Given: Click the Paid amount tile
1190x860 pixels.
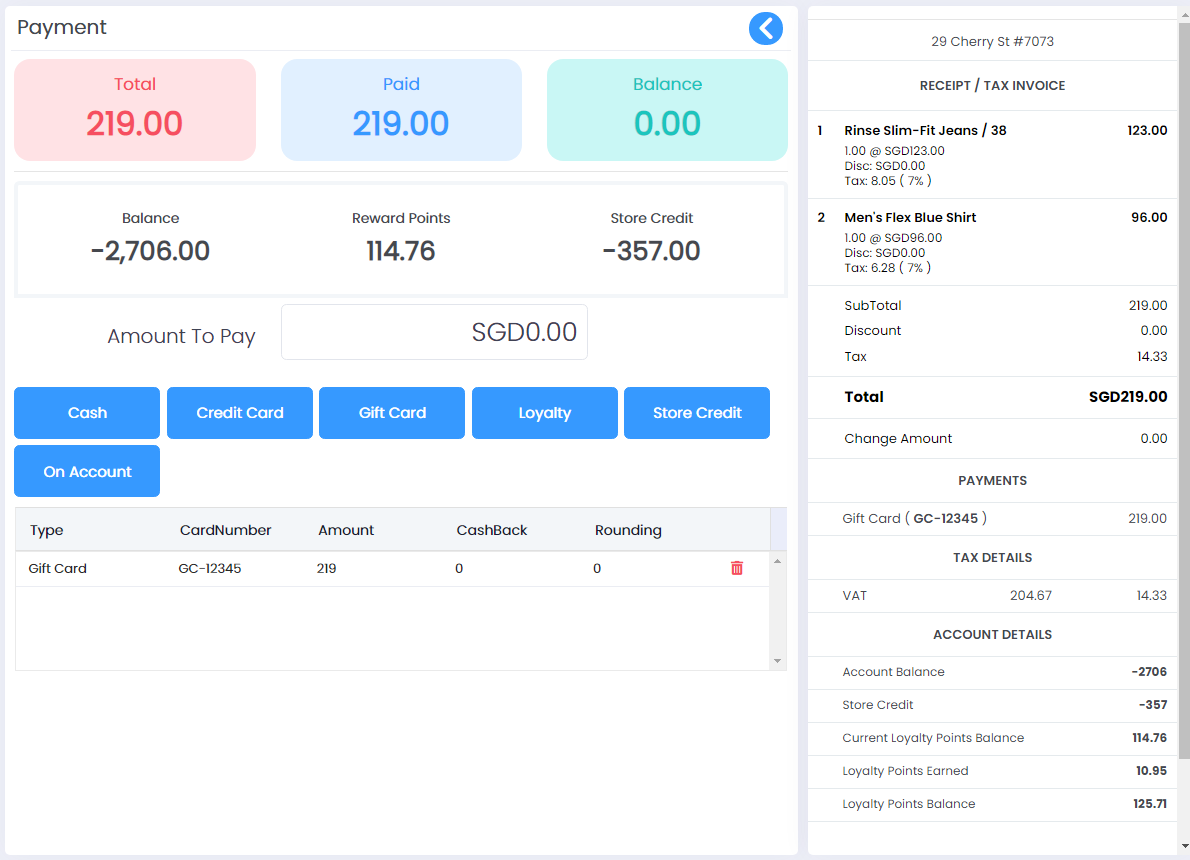Looking at the screenshot, I should tap(401, 110).
